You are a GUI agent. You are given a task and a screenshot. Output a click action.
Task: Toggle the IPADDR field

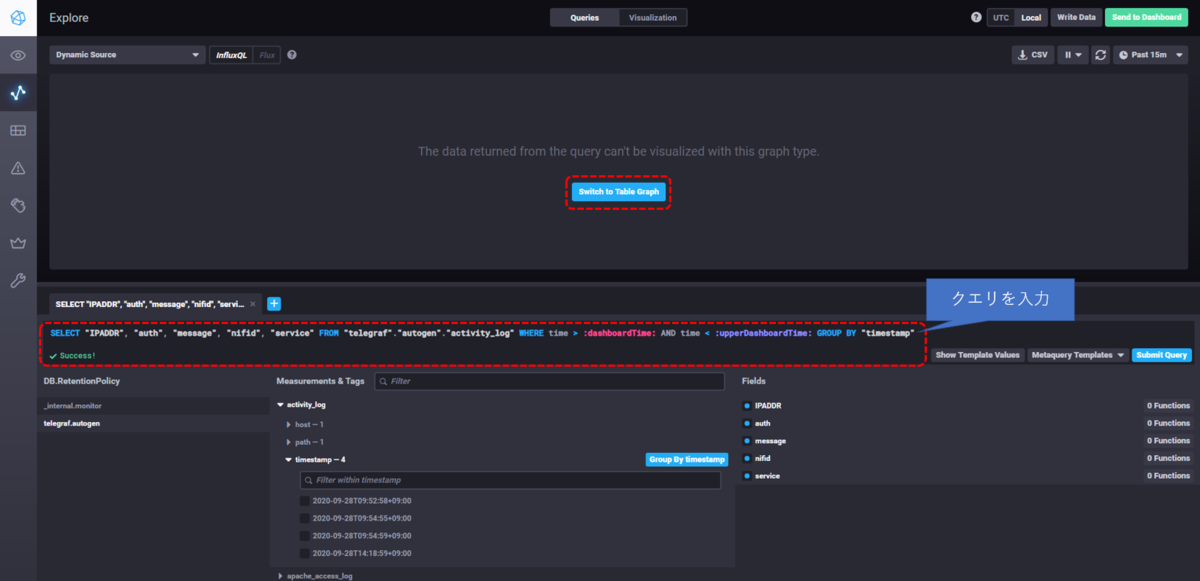click(x=767, y=405)
